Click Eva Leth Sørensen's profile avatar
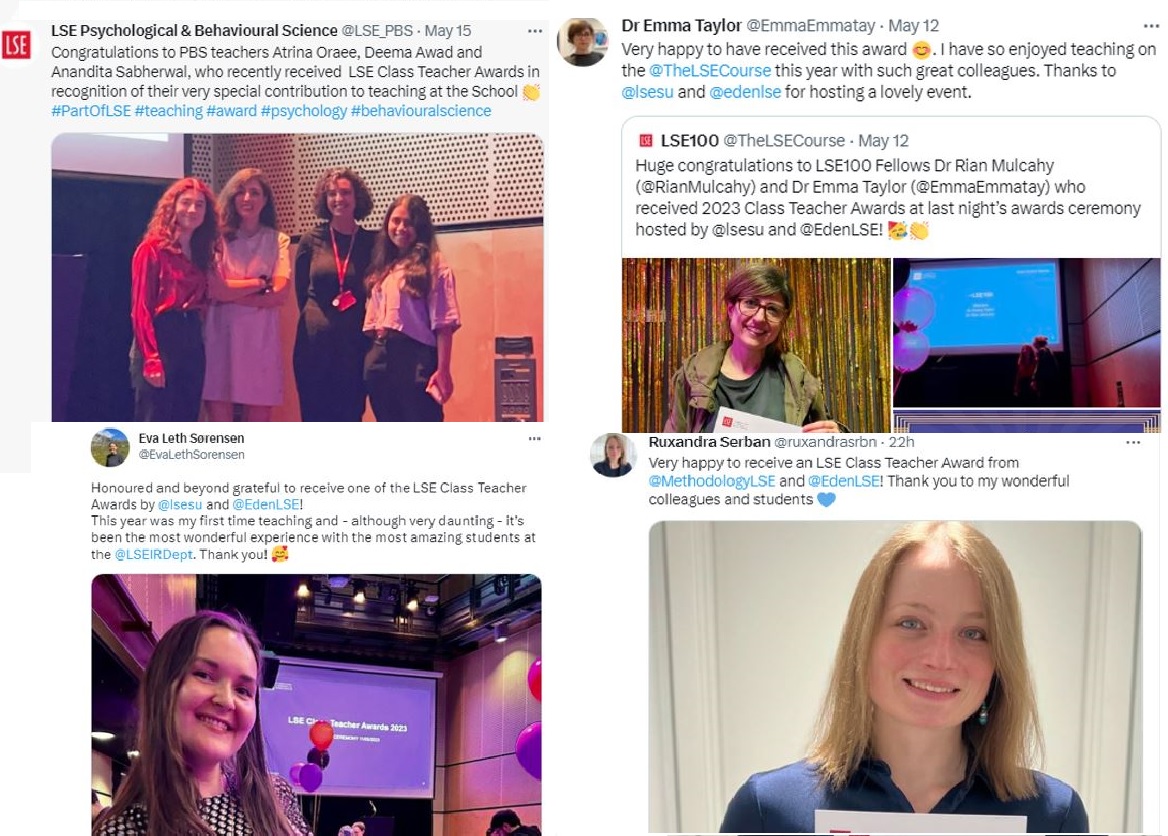The width and height of the screenshot is (1168, 836). pos(110,448)
